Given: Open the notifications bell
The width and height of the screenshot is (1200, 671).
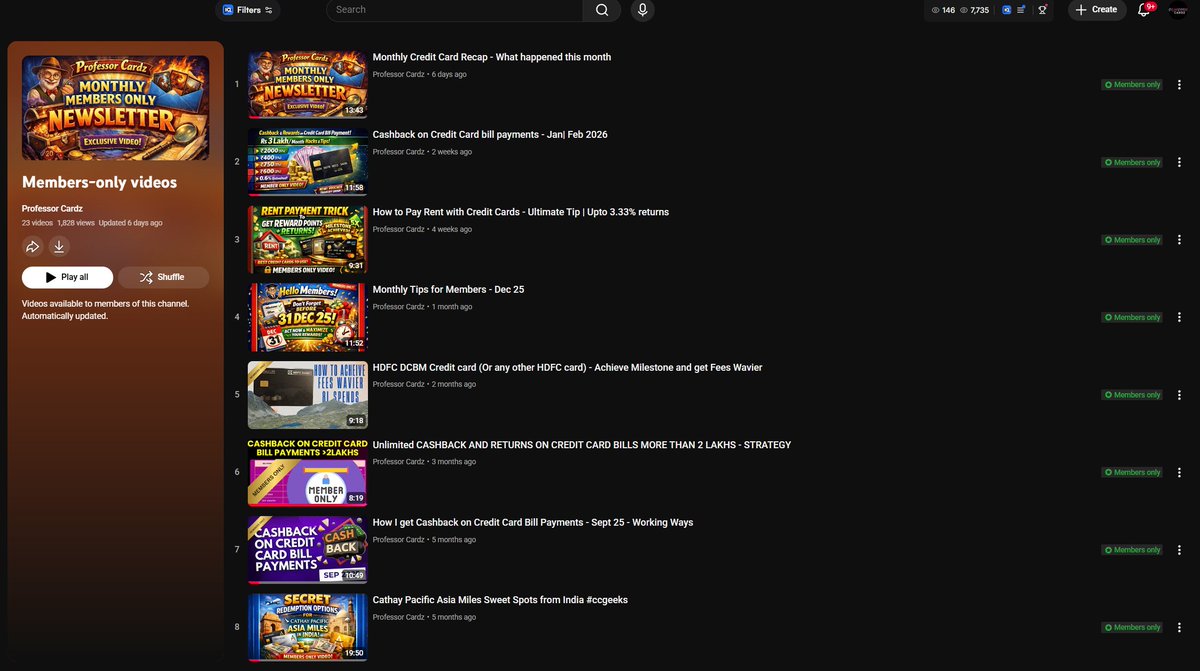Looking at the screenshot, I should pyautogui.click(x=1145, y=10).
